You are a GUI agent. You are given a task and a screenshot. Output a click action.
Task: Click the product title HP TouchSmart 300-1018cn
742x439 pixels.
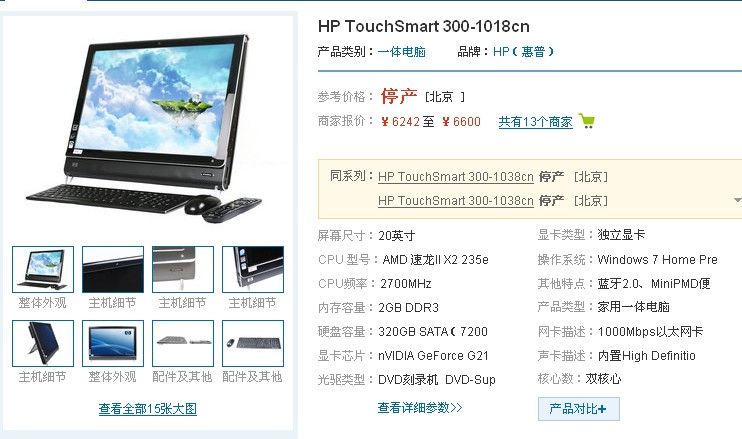pyautogui.click(x=424, y=26)
